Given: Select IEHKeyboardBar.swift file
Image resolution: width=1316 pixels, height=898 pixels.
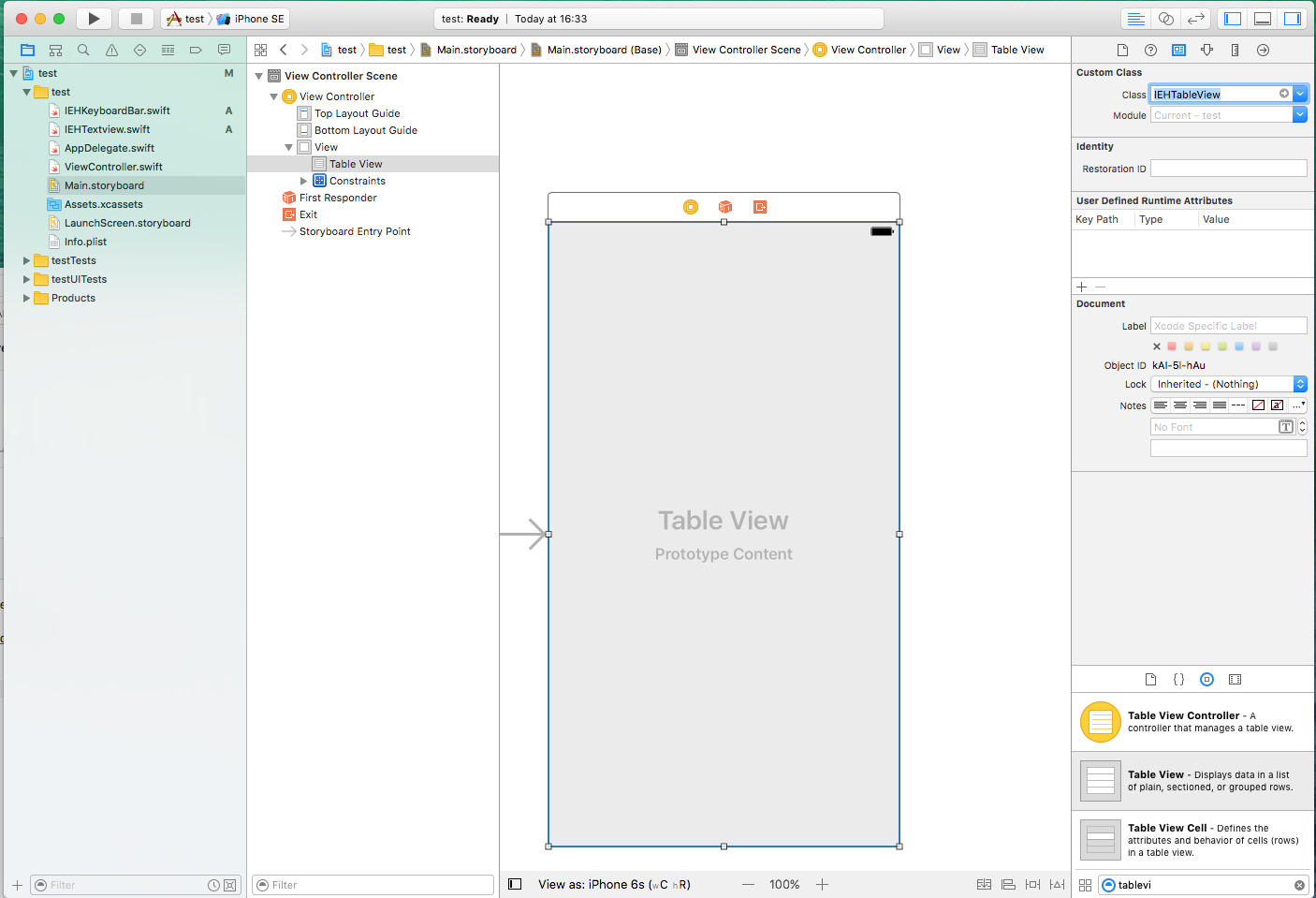Looking at the screenshot, I should [117, 110].
